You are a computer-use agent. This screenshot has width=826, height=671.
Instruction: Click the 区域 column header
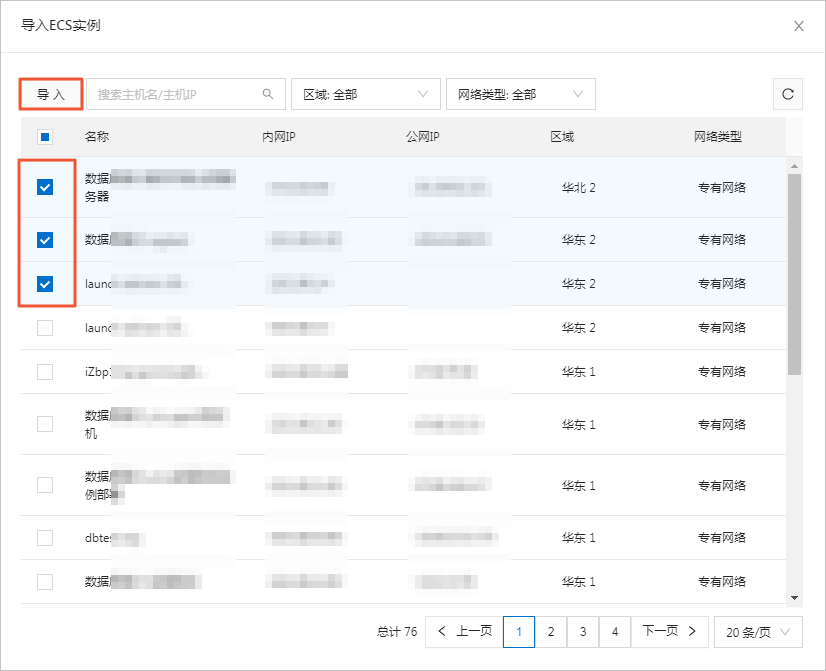pyautogui.click(x=562, y=137)
